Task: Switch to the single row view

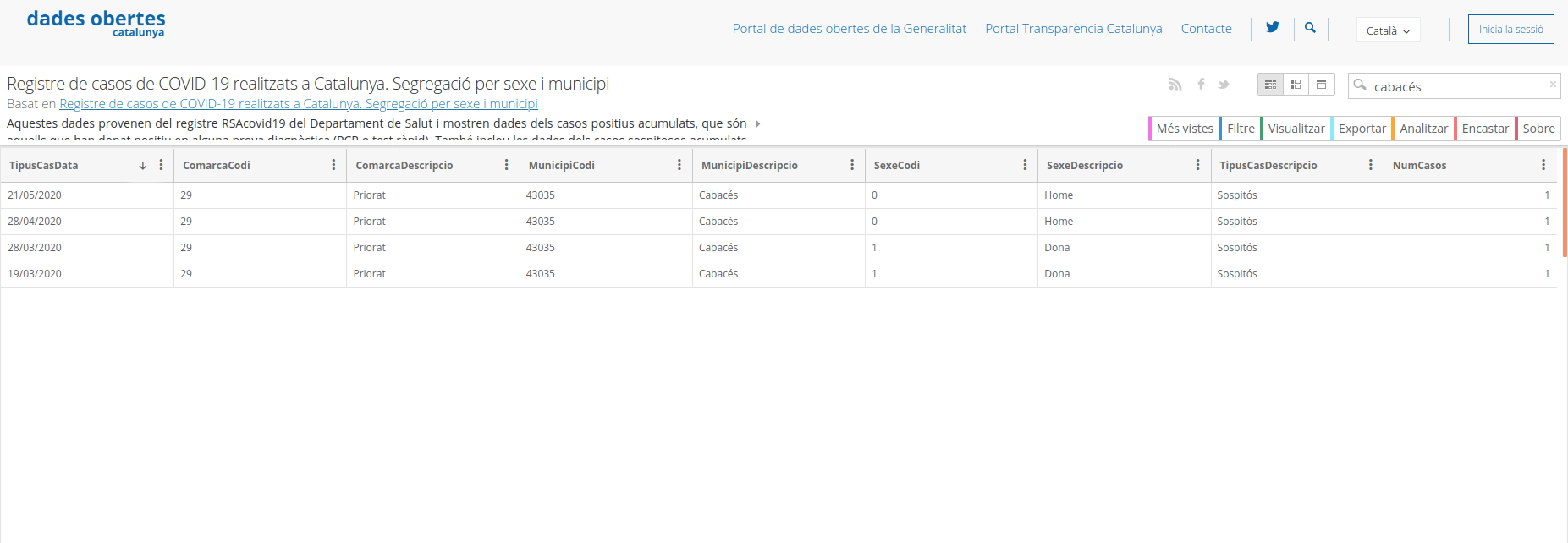Action: point(1321,85)
